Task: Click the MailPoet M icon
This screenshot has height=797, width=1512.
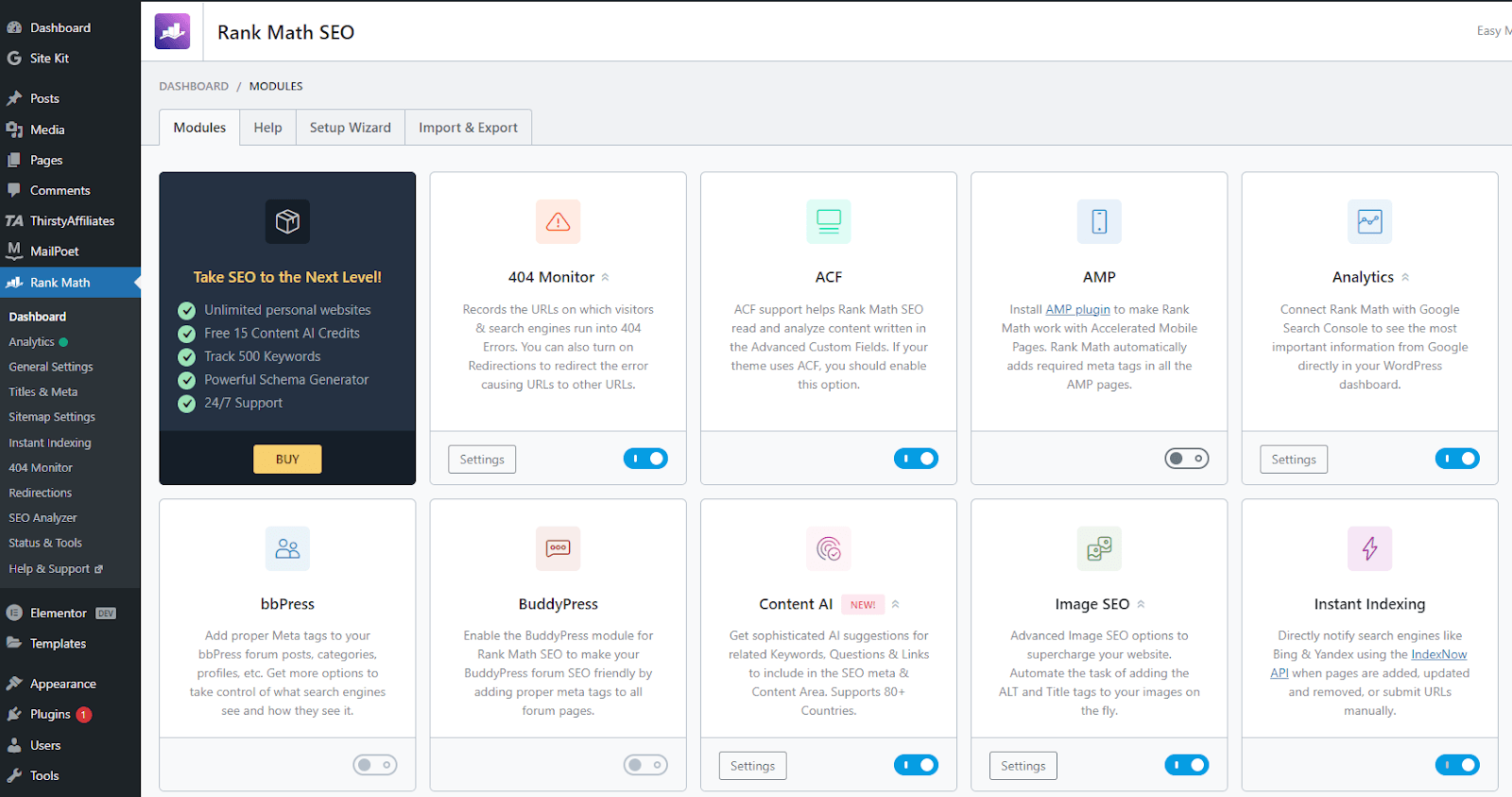Action: coord(14,251)
